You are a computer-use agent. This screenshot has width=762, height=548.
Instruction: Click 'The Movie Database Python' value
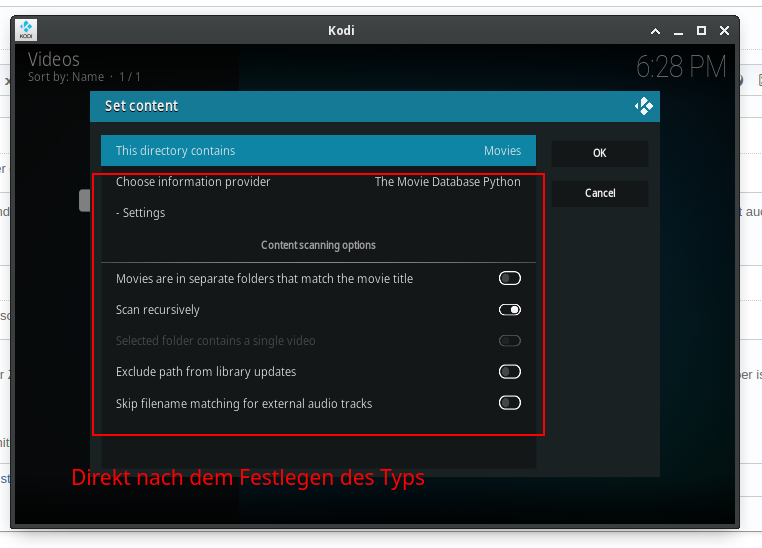447,182
